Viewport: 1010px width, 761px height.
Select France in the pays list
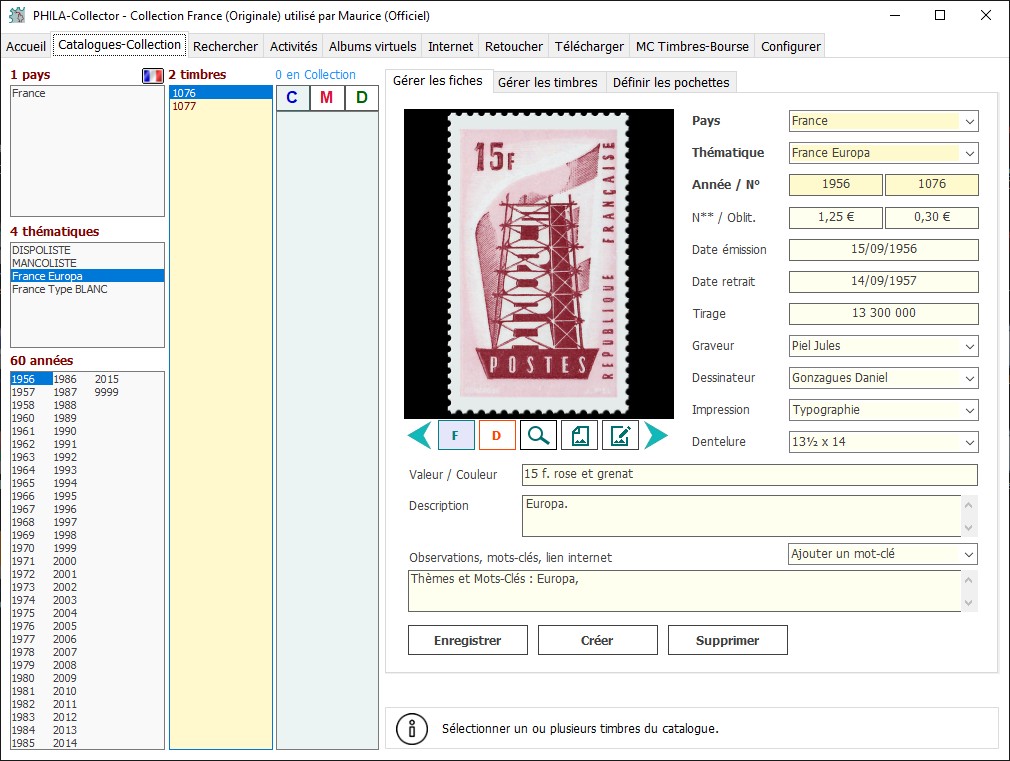tap(87, 93)
